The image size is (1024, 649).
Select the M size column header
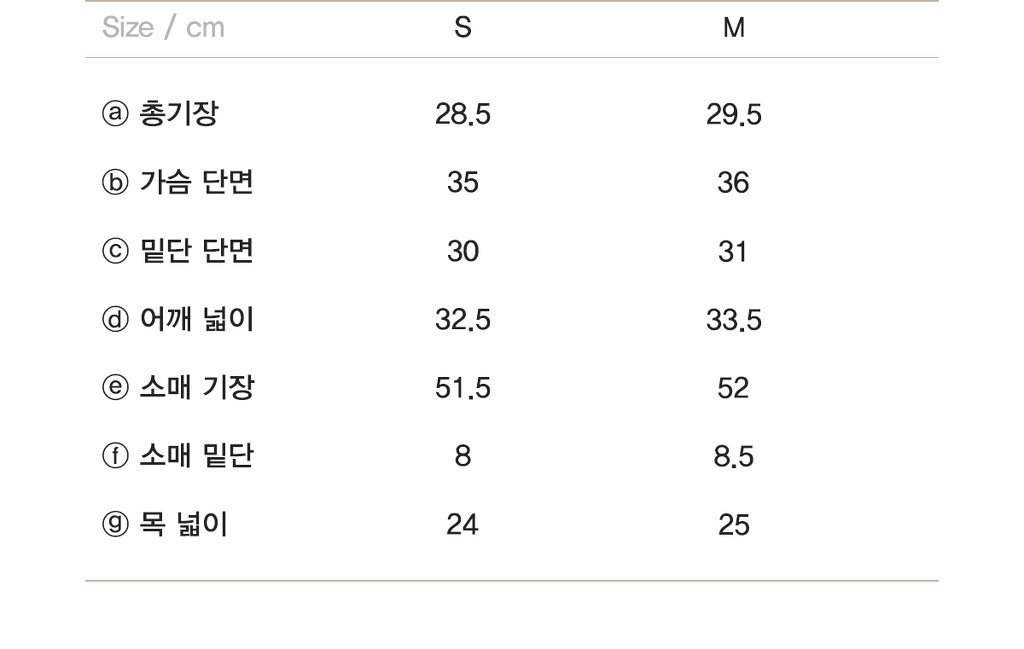coord(733,27)
